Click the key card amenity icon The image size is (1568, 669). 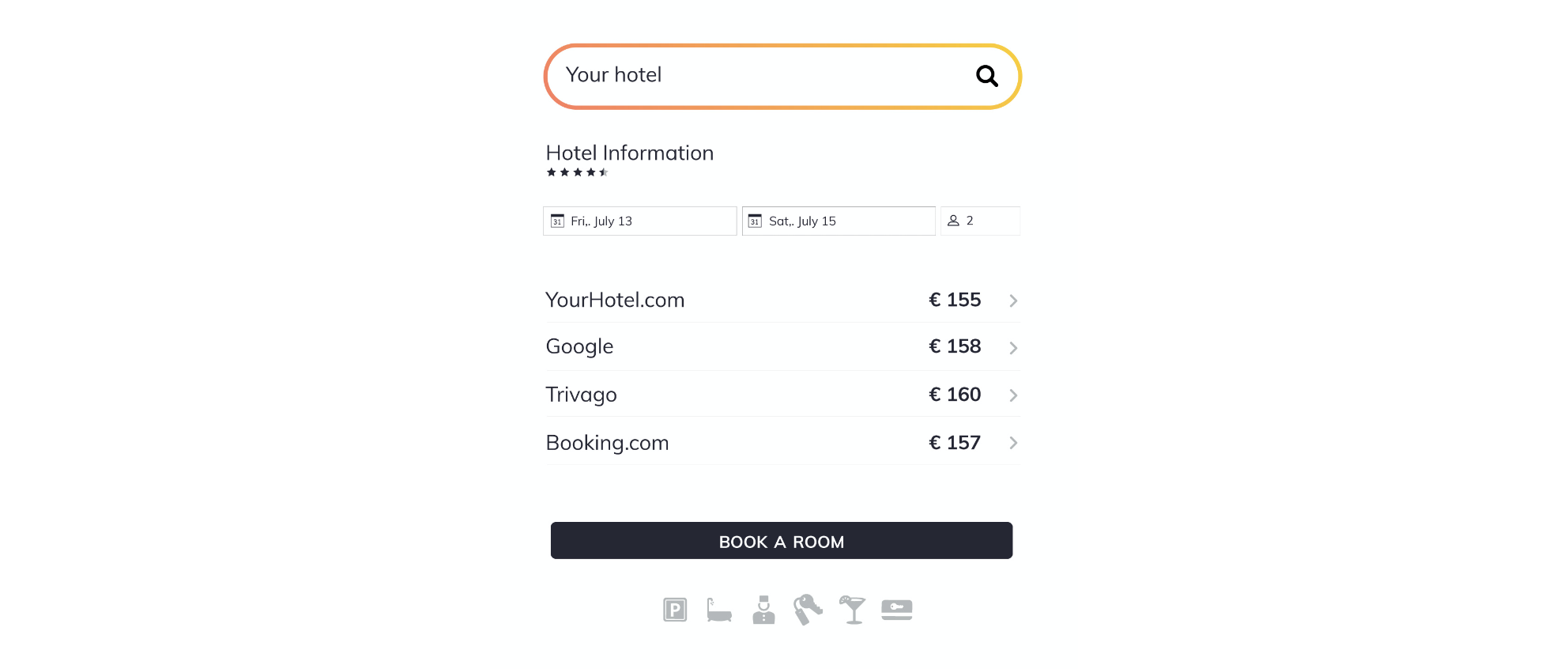click(897, 610)
